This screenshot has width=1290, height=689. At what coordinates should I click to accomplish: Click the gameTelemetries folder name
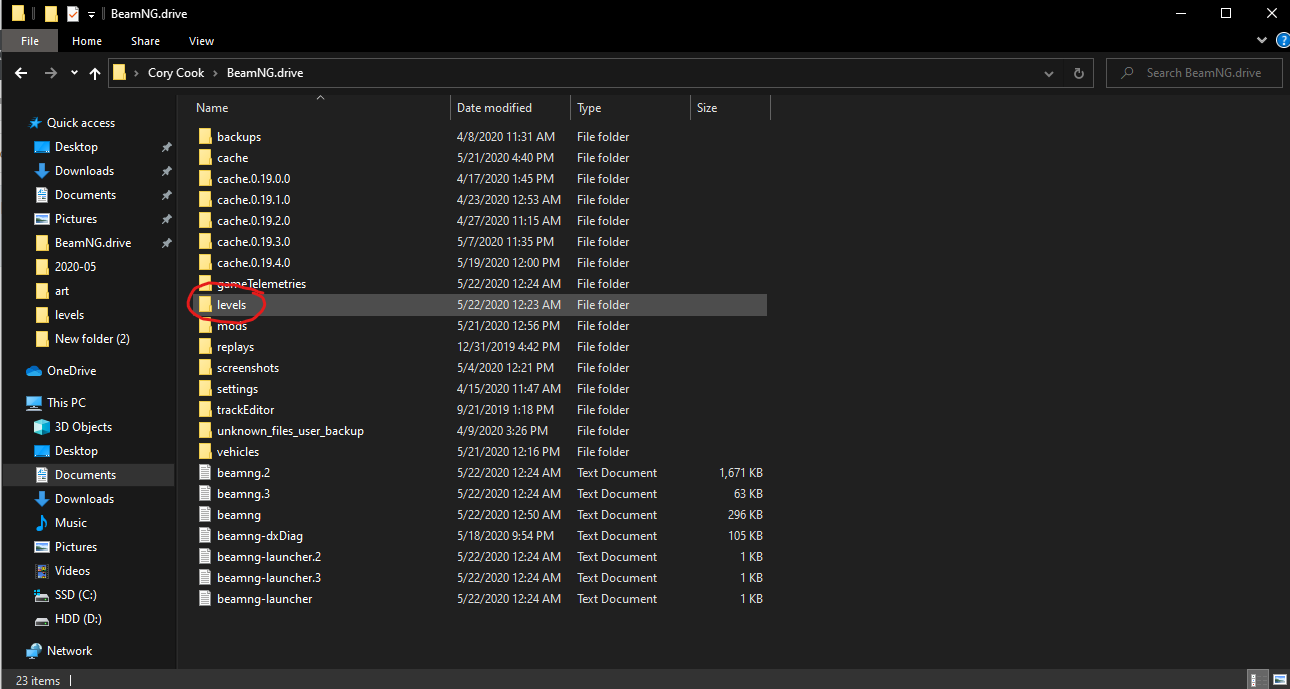[x=261, y=283]
